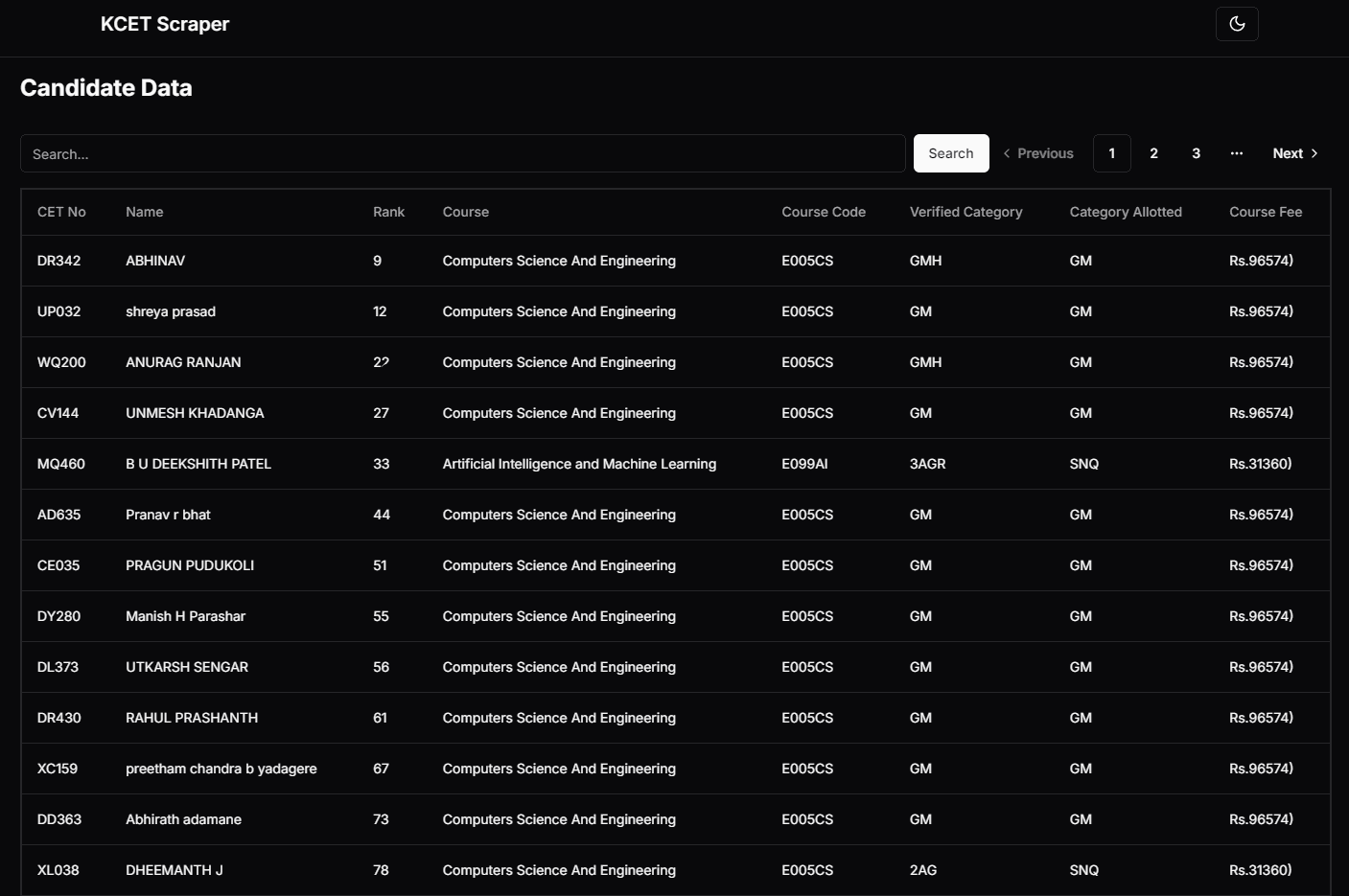Screen dimensions: 1349x896
Task: Open the KCET Scraper home title
Action: click(165, 24)
